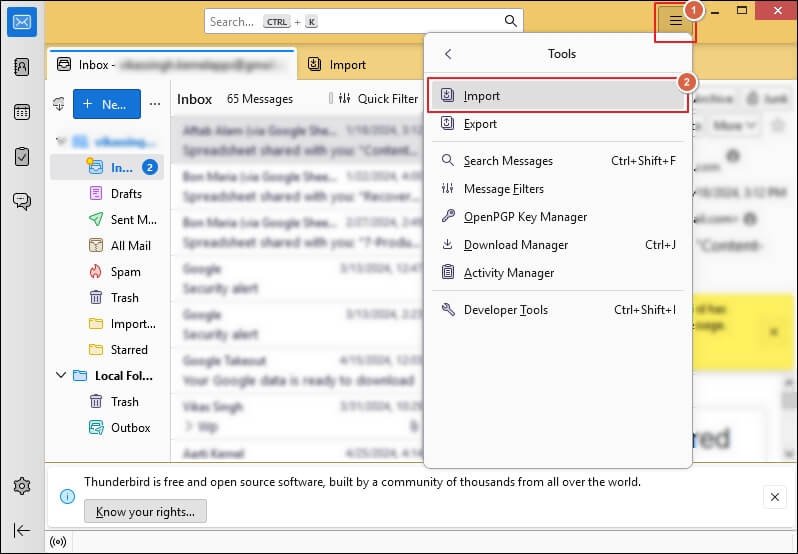Screen dimensions: 798x554
Task: Star the open message
Action: (778, 125)
